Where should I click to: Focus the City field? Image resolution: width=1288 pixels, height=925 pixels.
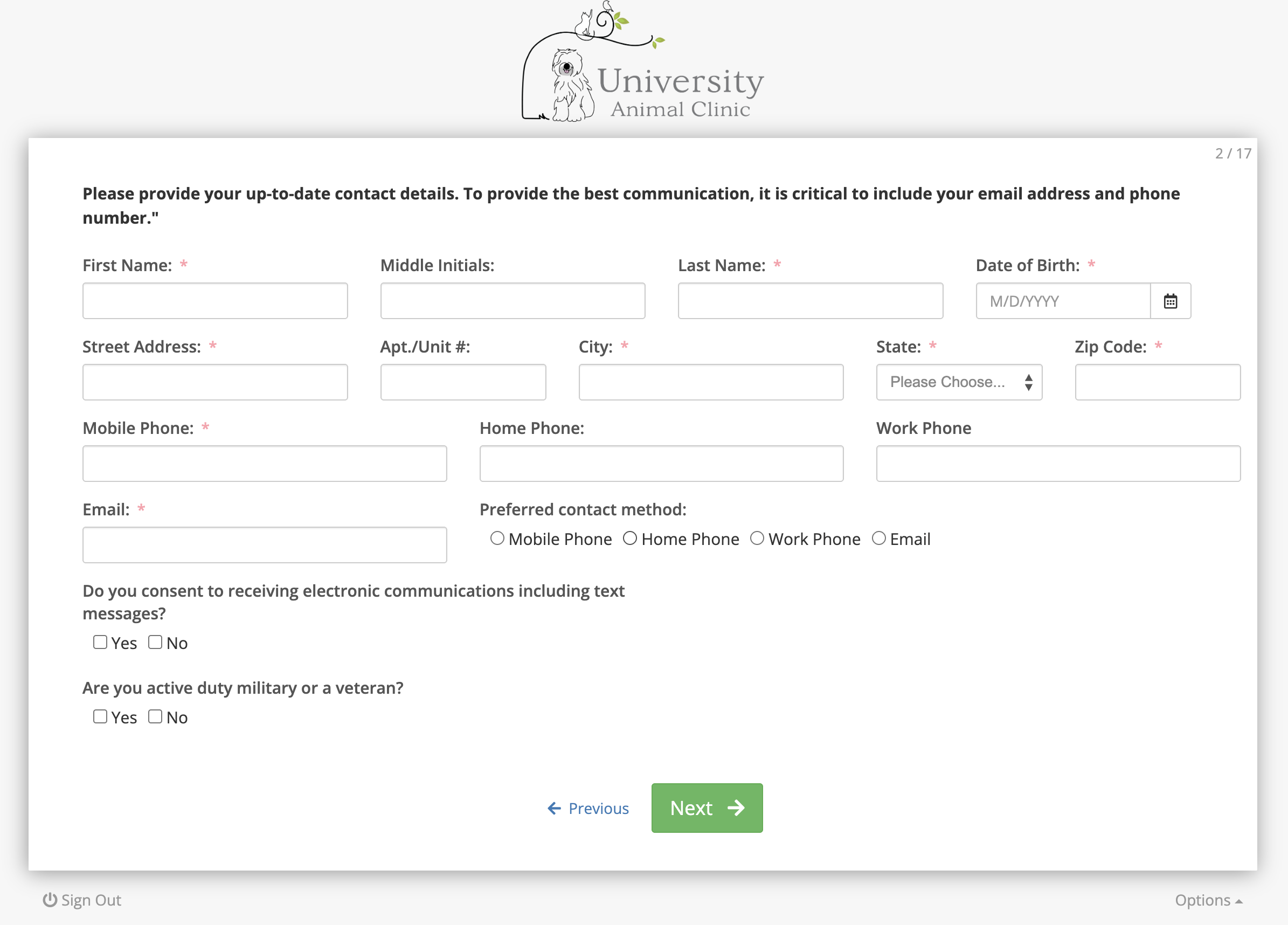point(711,382)
